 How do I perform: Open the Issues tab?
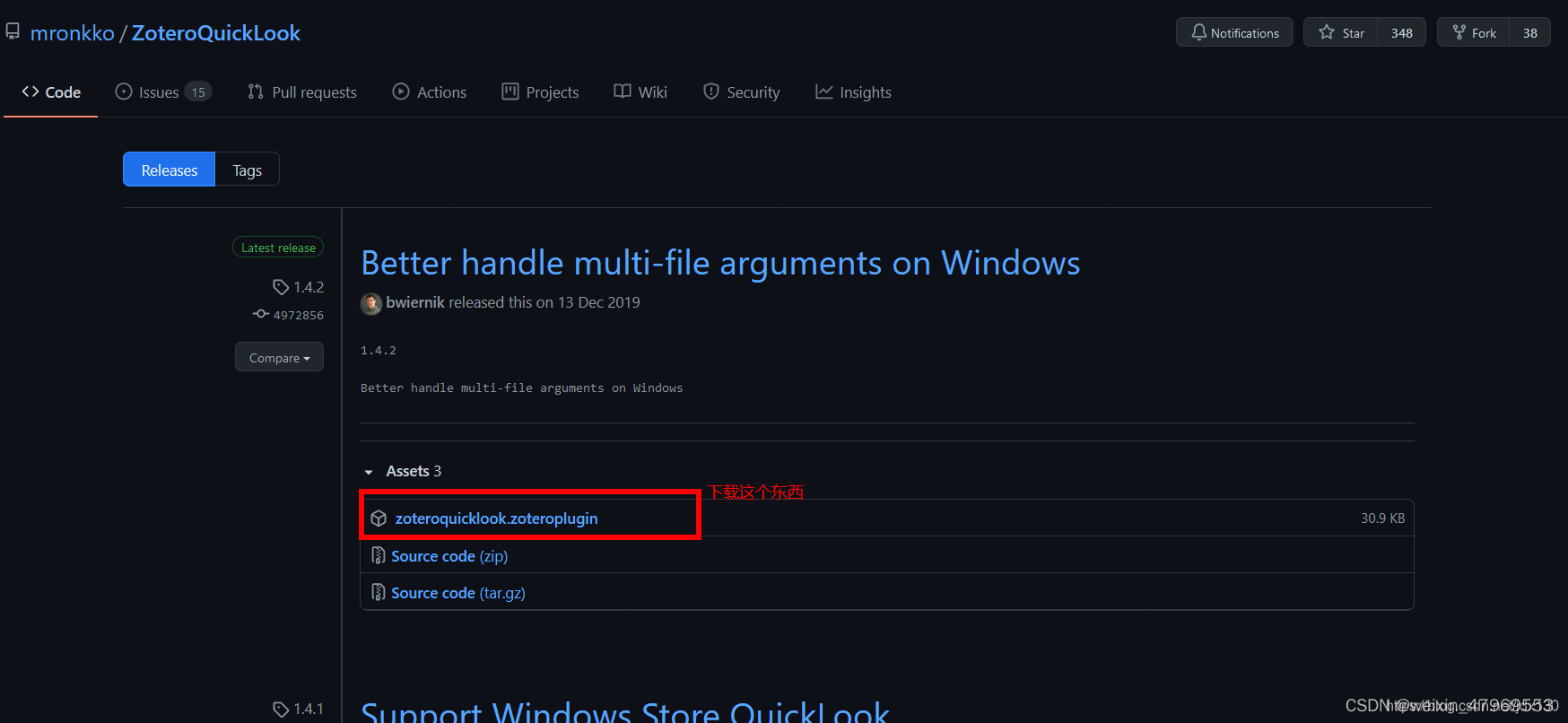click(x=163, y=92)
